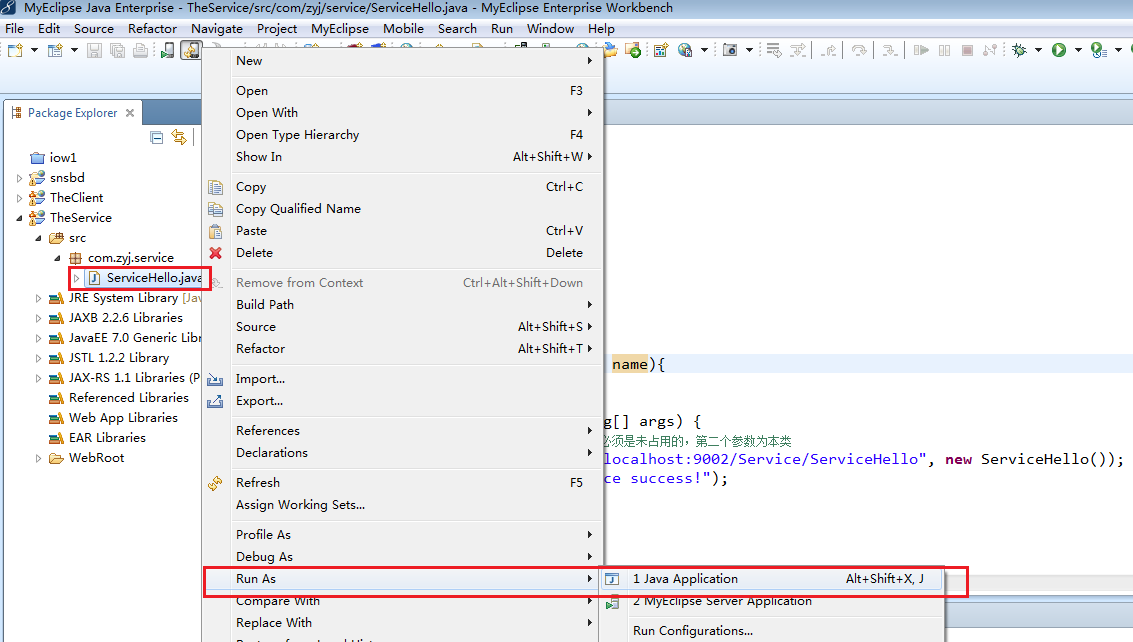This screenshot has height=642, width=1133.
Task: Toggle Link with Editor in Package Explorer
Action: (179, 137)
